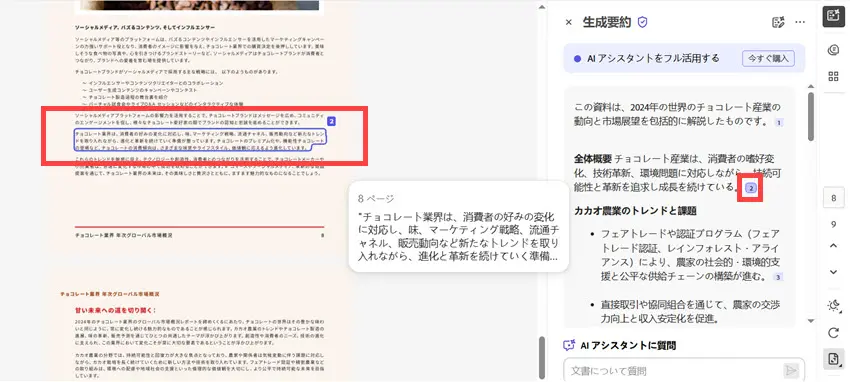
Task: Open the AI edit note icon in panel header
Action: coord(778,22)
